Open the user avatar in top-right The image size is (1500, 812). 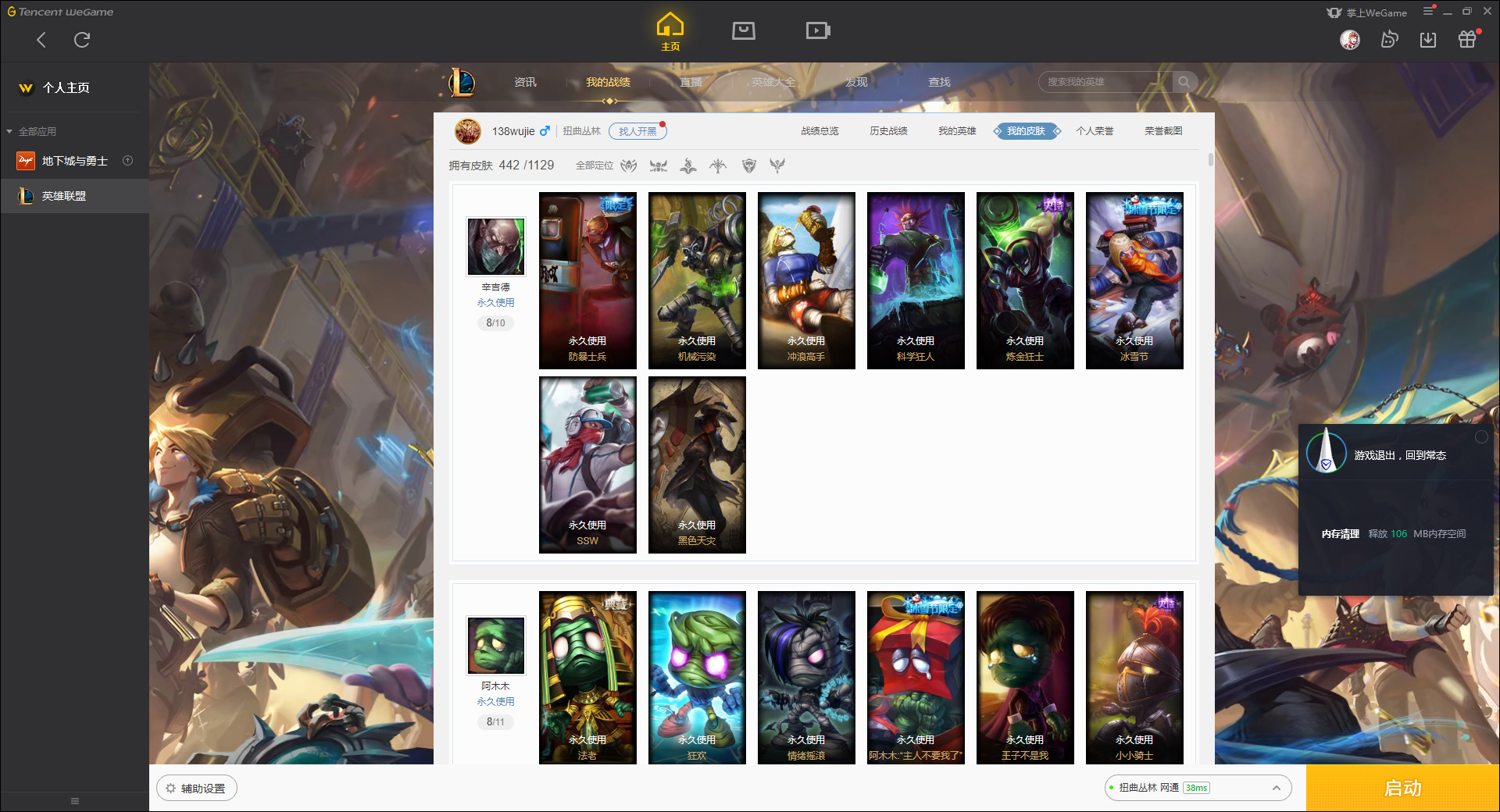pos(1350,40)
